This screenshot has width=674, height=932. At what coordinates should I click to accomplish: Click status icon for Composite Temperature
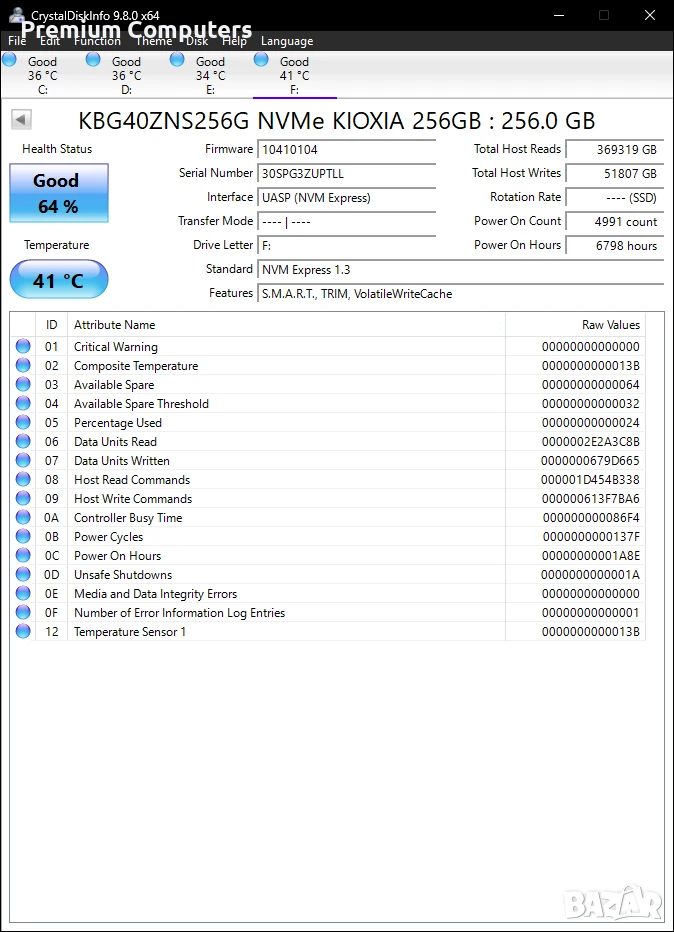click(x=23, y=365)
